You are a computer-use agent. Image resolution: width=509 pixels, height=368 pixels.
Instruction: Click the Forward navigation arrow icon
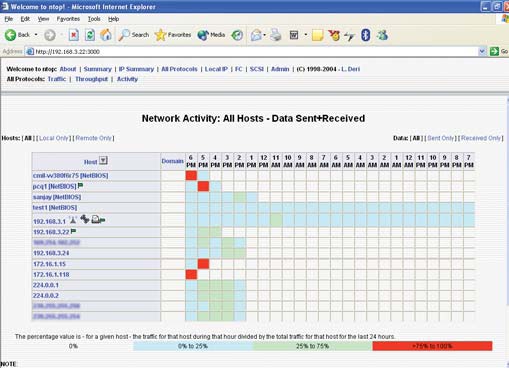pyautogui.click(x=50, y=35)
